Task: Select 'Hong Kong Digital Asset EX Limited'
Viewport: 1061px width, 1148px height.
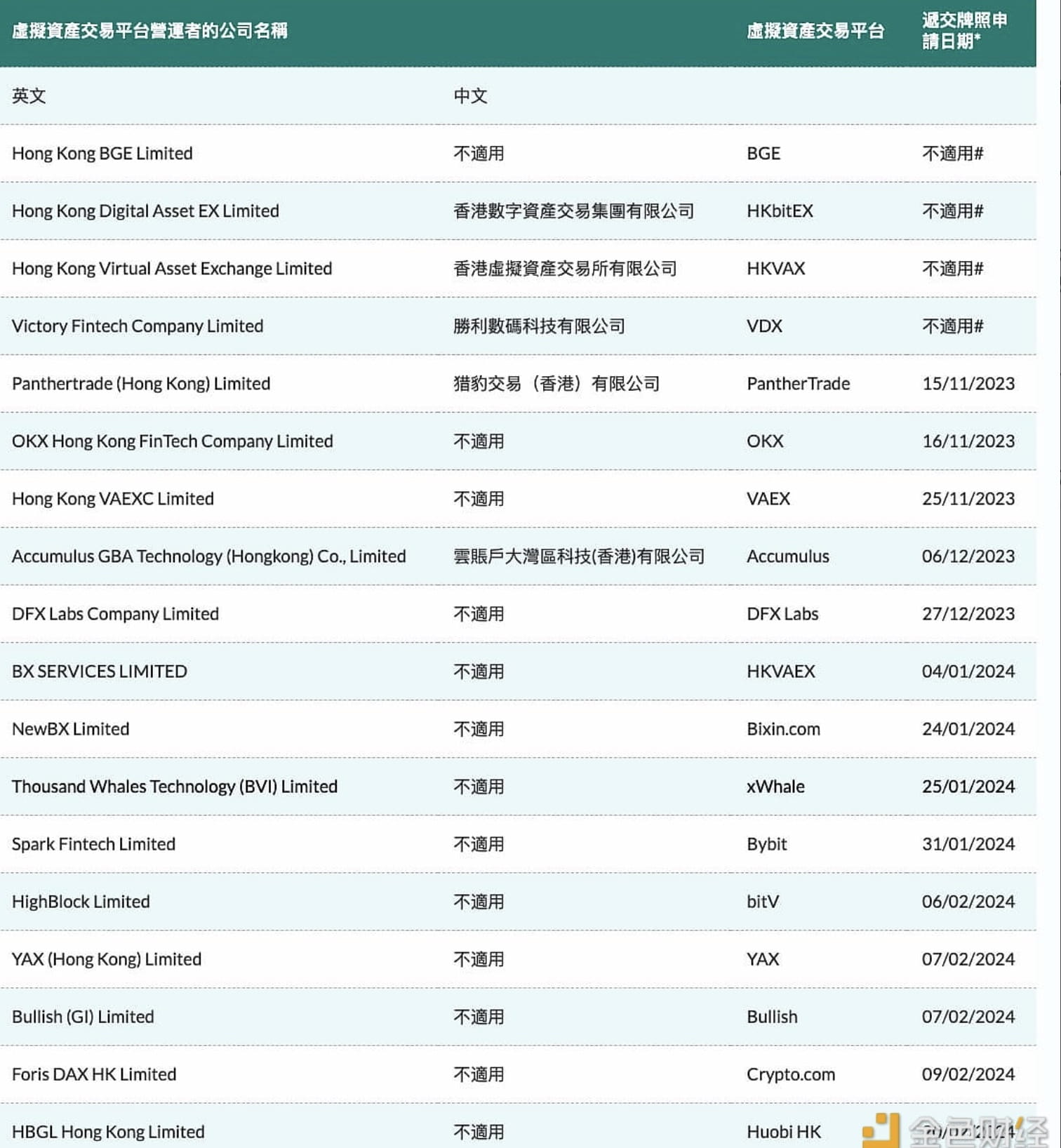Action: coord(145,211)
